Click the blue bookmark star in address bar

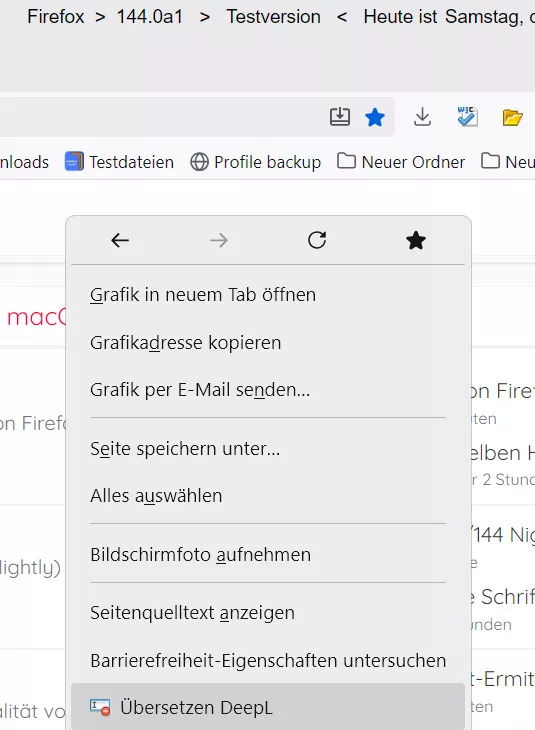[x=375, y=117]
